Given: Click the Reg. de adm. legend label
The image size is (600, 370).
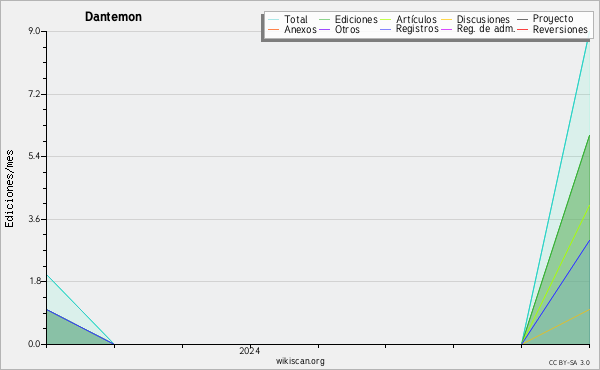Looking at the screenshot, I should pyautogui.click(x=486, y=29).
